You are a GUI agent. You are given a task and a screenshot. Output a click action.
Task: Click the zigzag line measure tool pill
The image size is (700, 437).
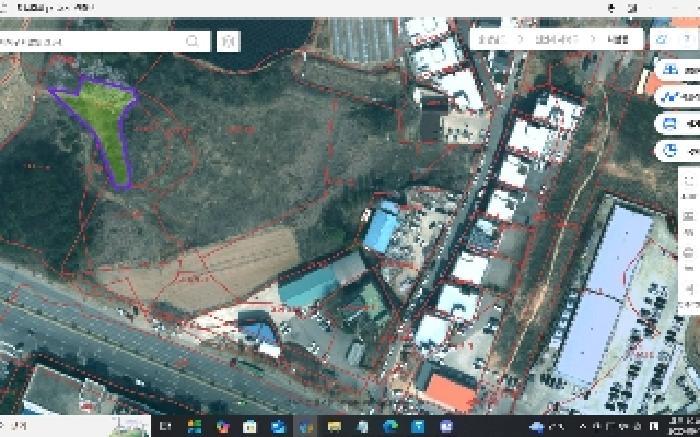pos(677,96)
